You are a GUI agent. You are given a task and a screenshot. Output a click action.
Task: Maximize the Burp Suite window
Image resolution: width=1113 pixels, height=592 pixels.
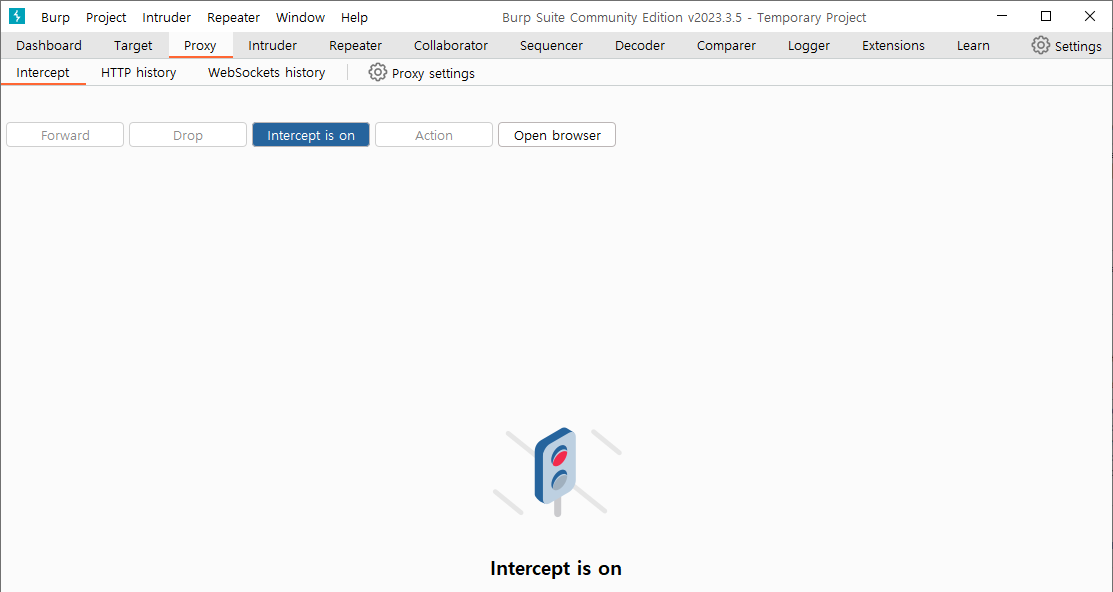click(1046, 16)
